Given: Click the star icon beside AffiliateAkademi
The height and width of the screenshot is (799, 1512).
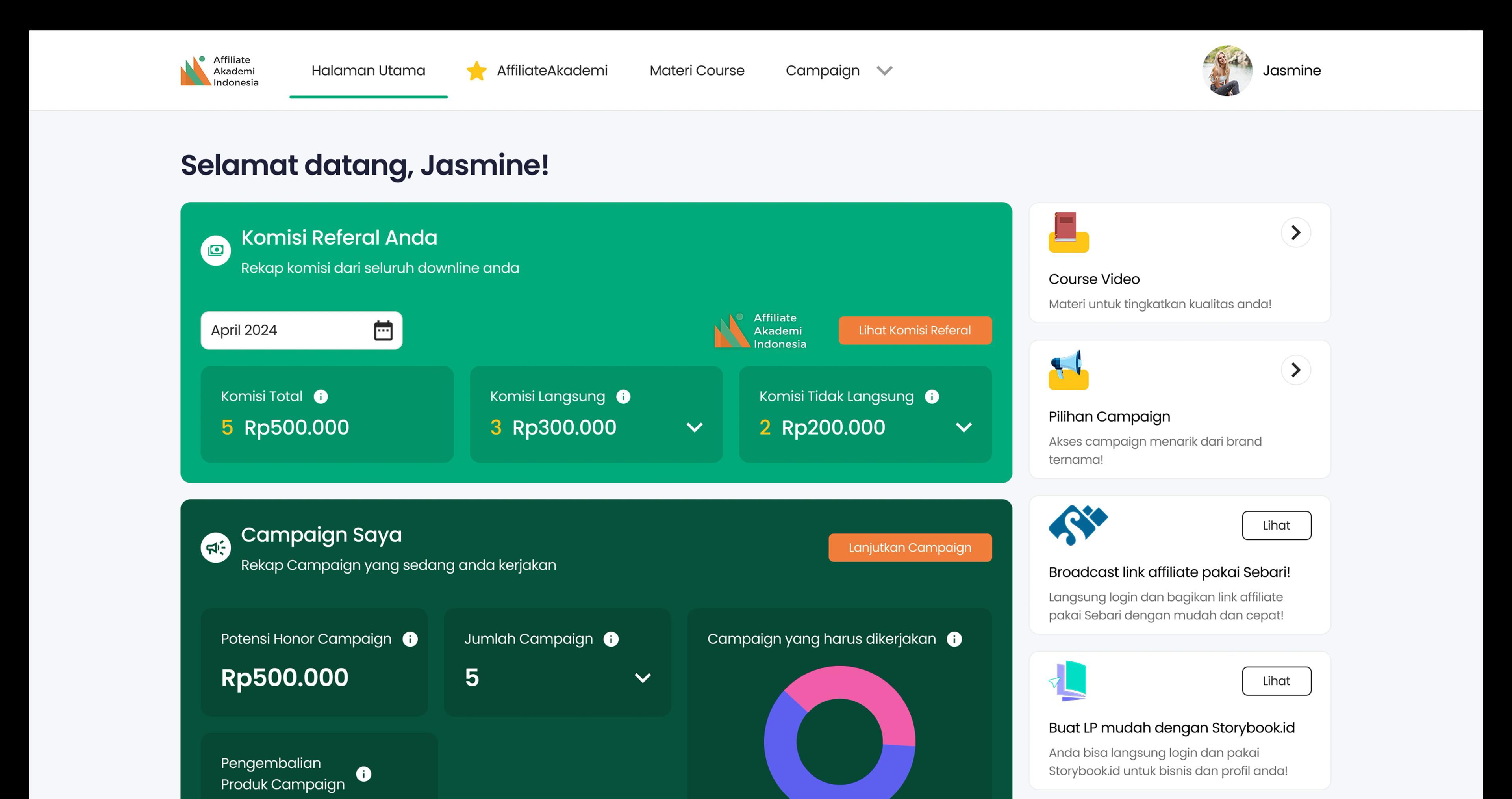Looking at the screenshot, I should tap(476, 71).
